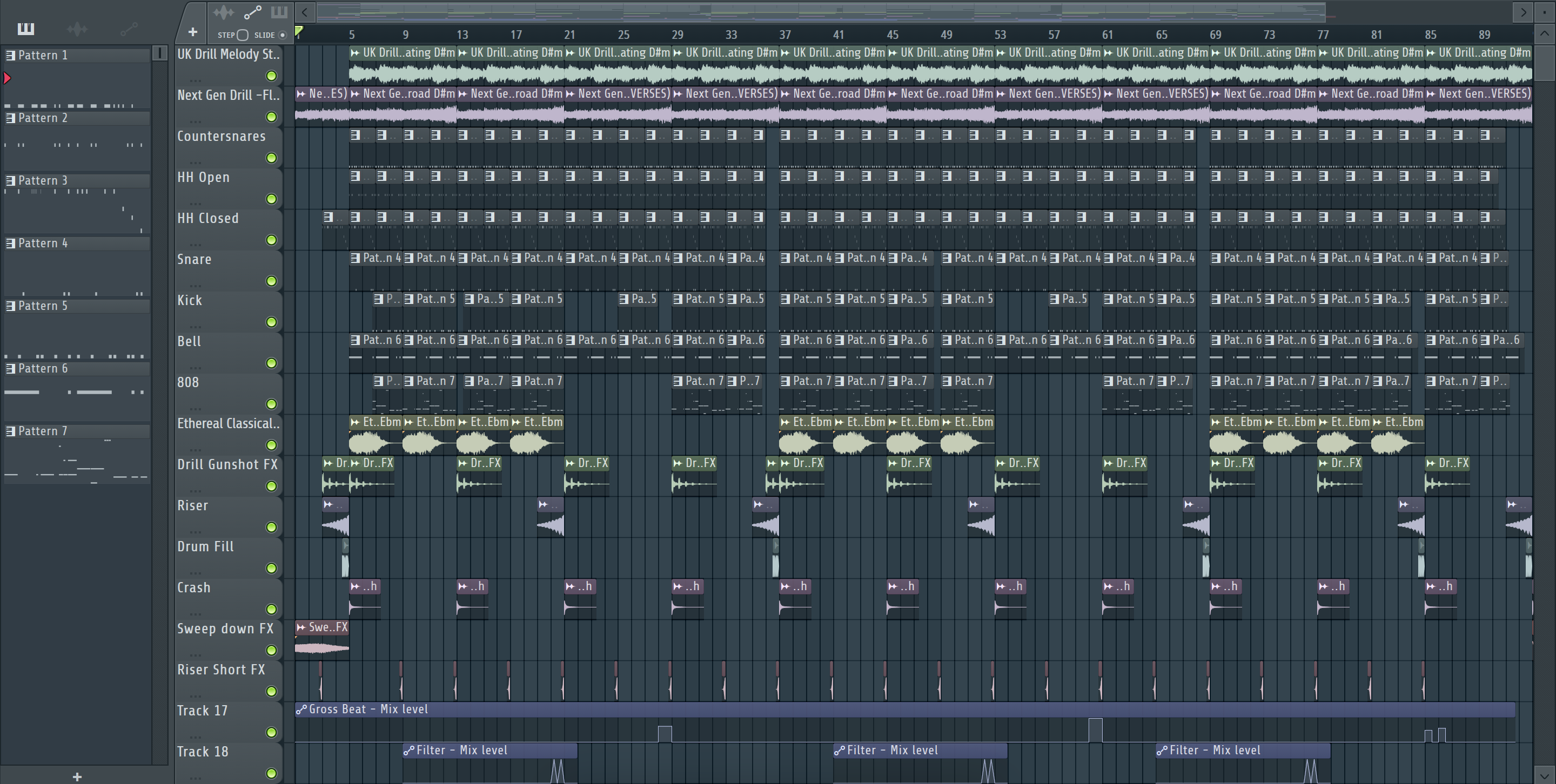The image size is (1556, 784).
Task: Click the small square zoom button at top-right corner
Action: click(1545, 11)
